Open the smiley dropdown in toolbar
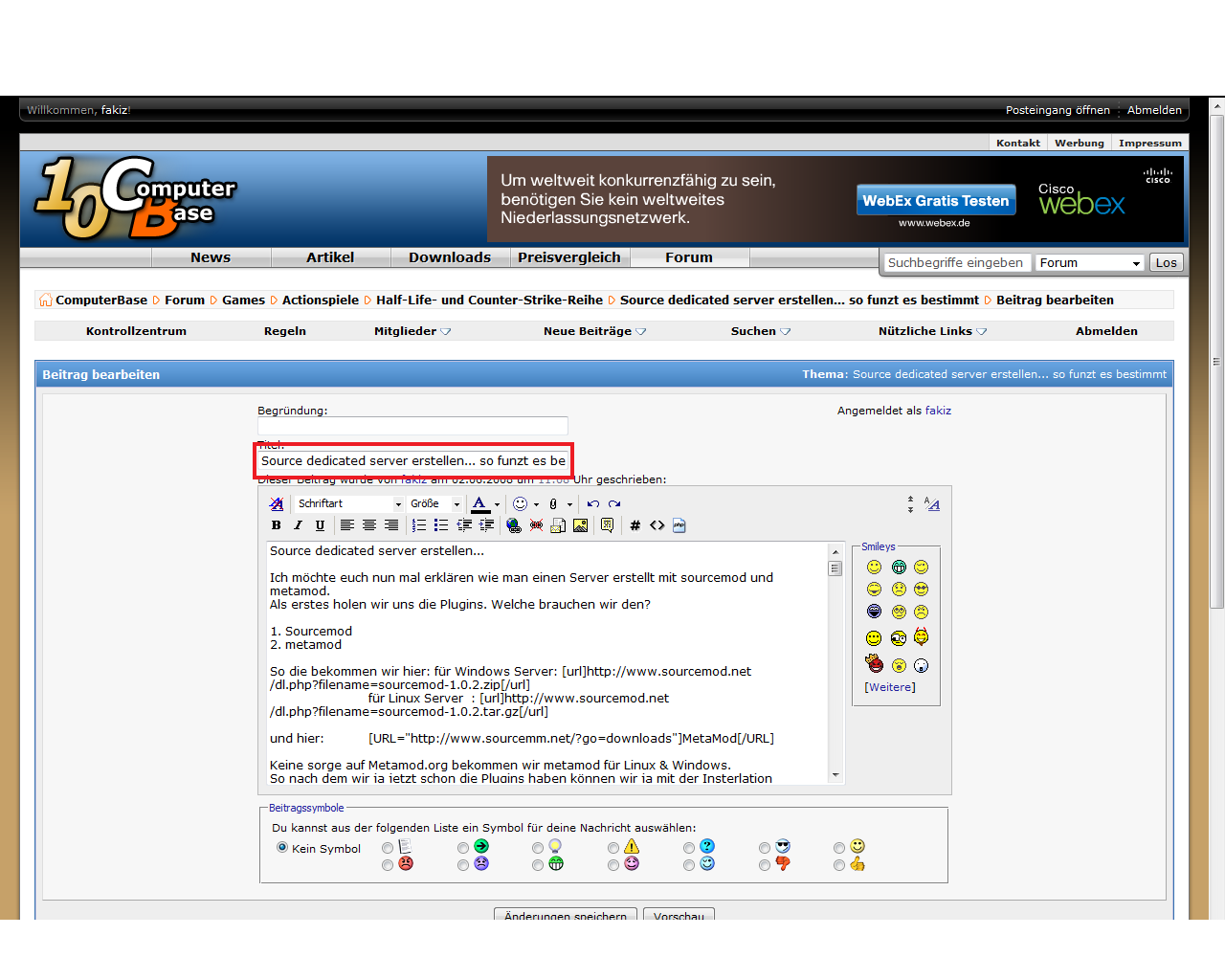 (x=536, y=504)
